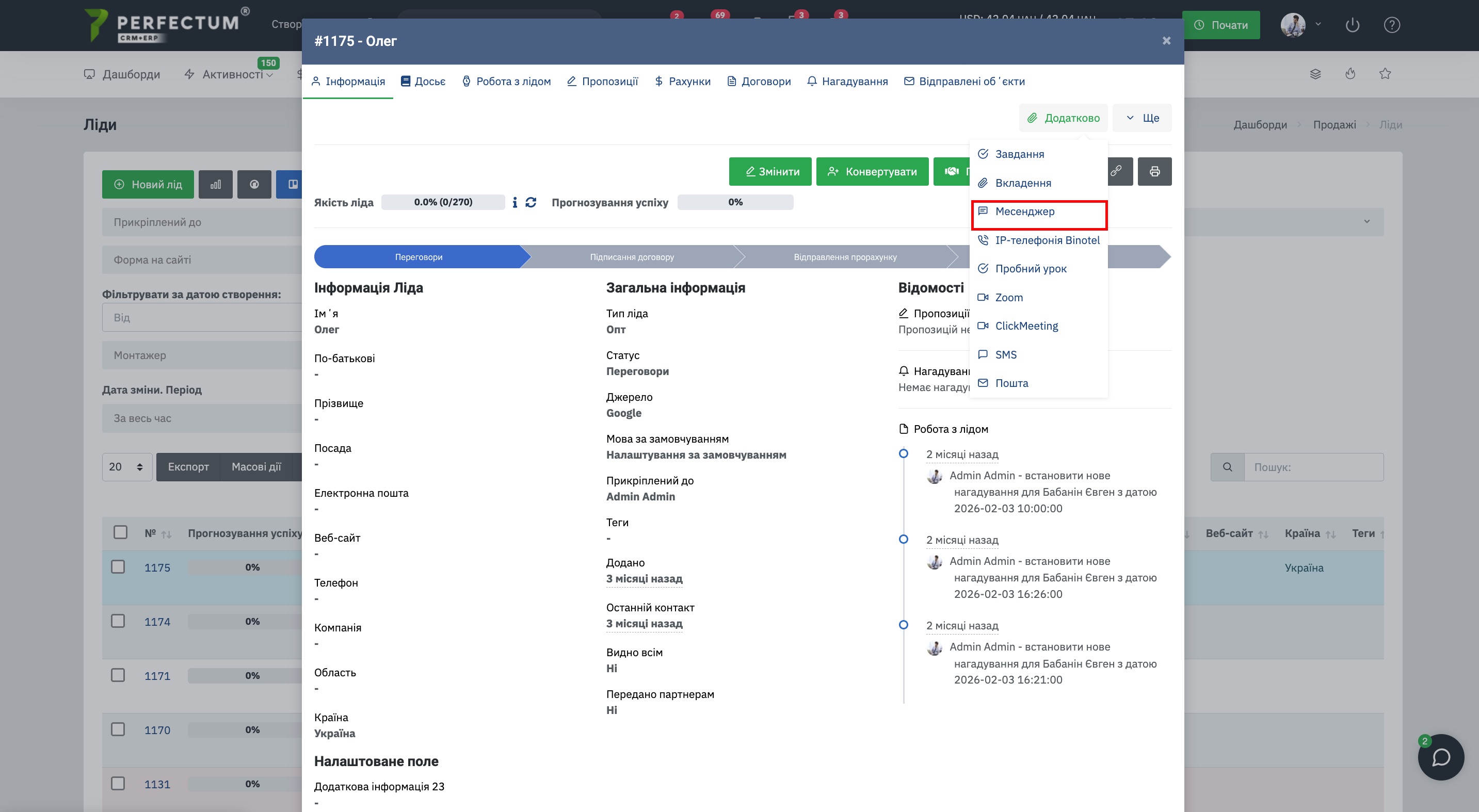
Task: Switch to the Досьє tab
Action: (x=423, y=82)
